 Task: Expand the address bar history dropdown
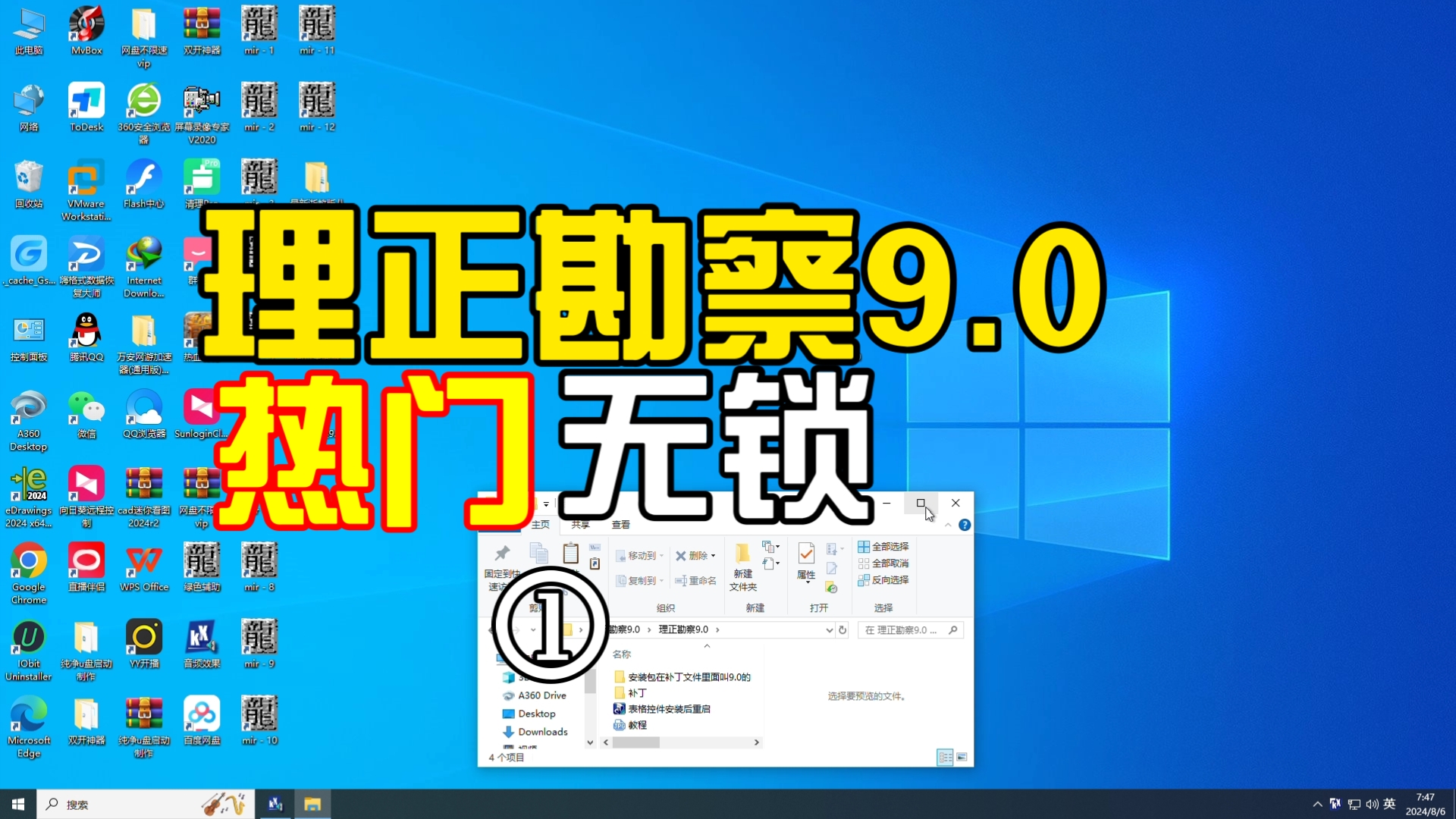coord(828,629)
